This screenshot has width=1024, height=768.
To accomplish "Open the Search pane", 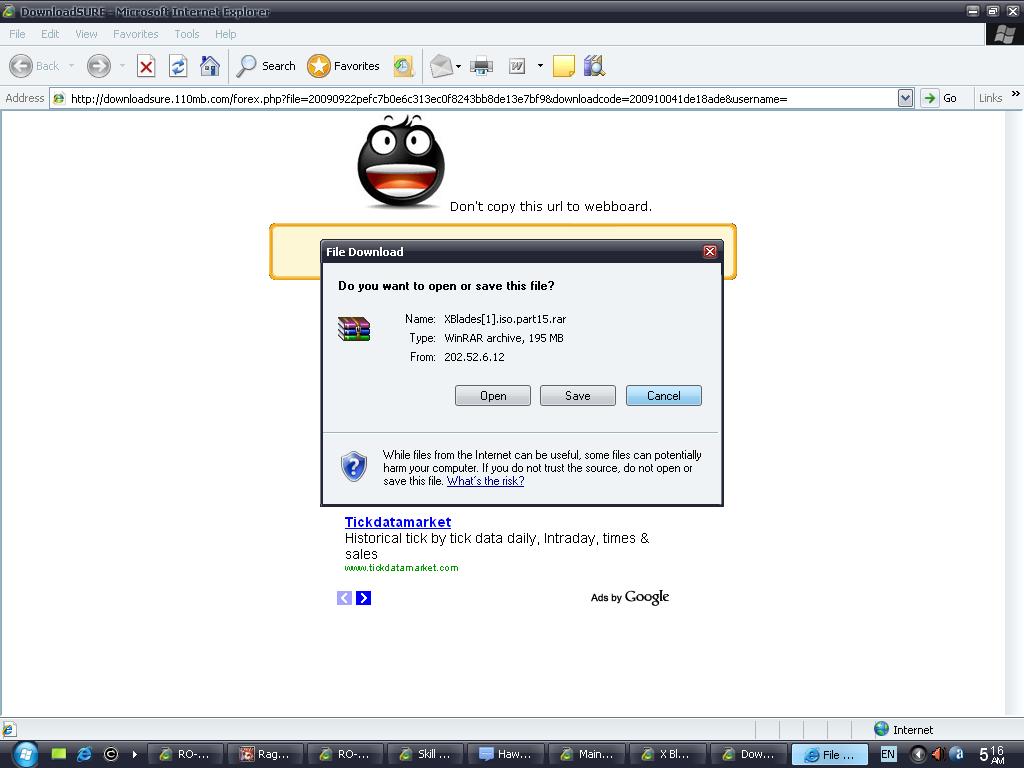I will click(266, 66).
